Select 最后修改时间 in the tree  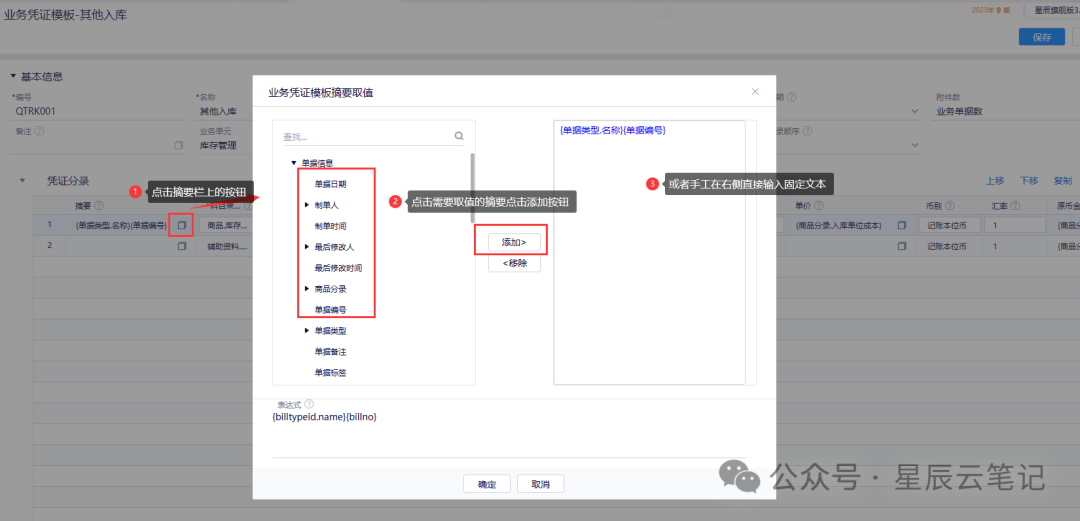coord(338,267)
